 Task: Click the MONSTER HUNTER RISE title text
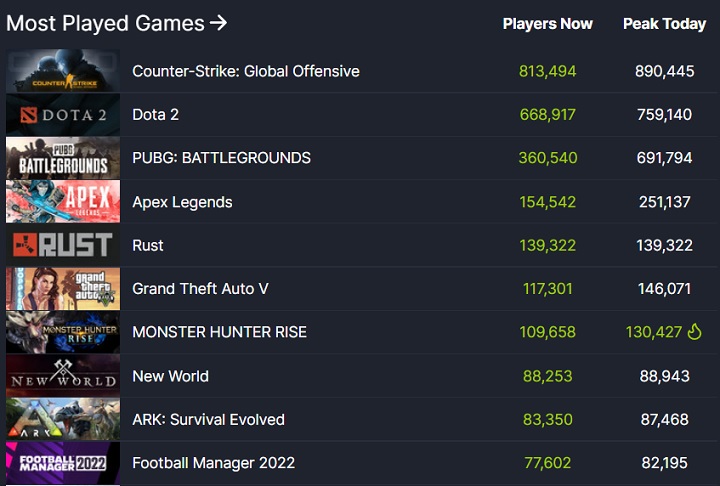219,332
